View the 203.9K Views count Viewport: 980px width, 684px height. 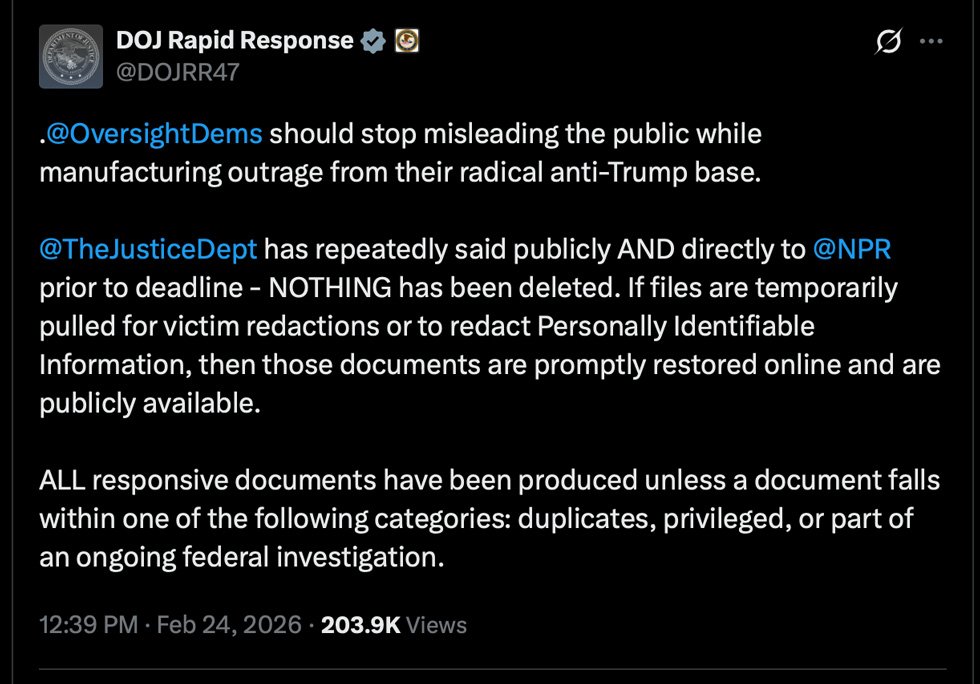(394, 625)
